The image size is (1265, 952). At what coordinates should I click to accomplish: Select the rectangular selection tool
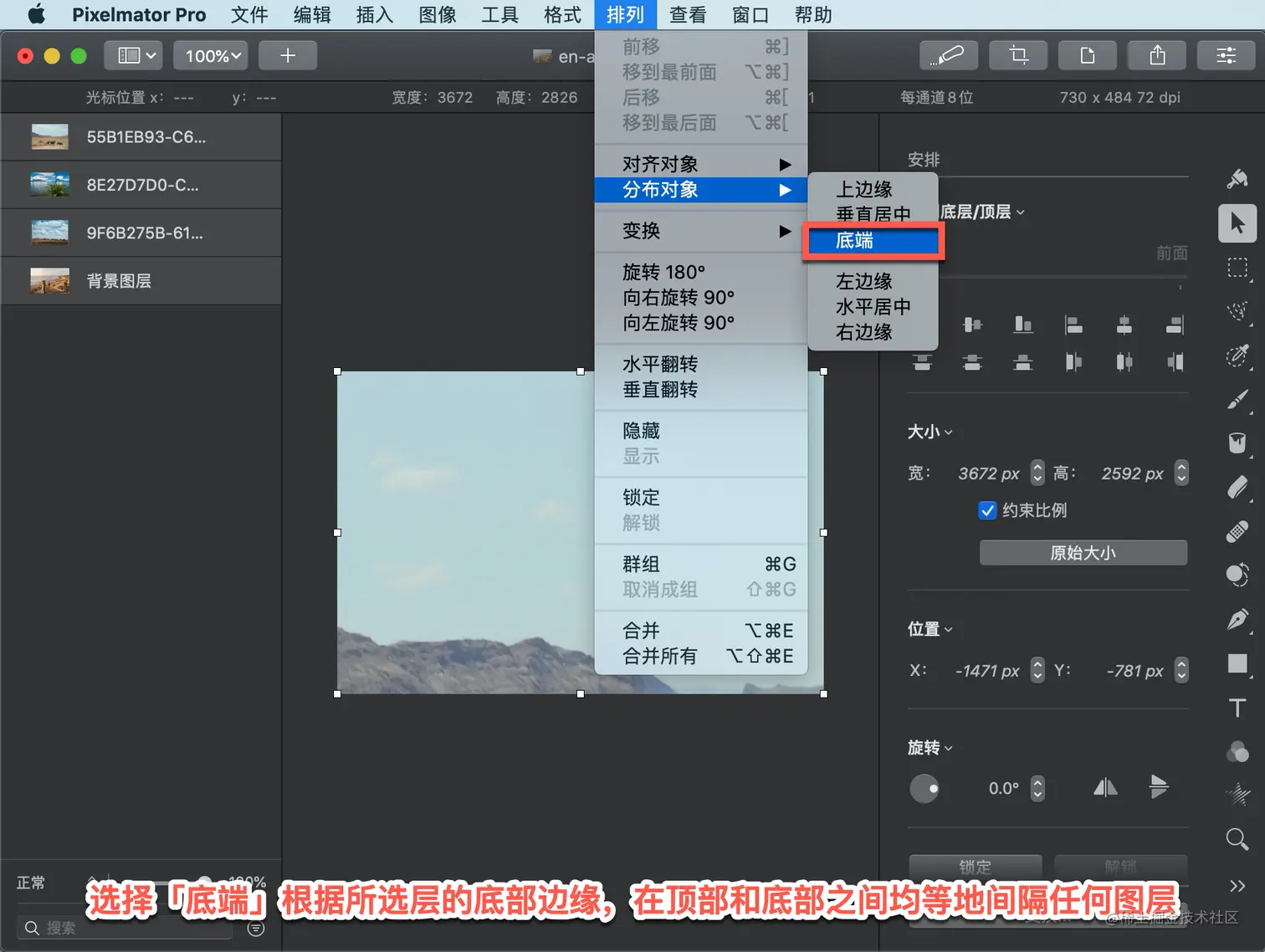coord(1237,268)
